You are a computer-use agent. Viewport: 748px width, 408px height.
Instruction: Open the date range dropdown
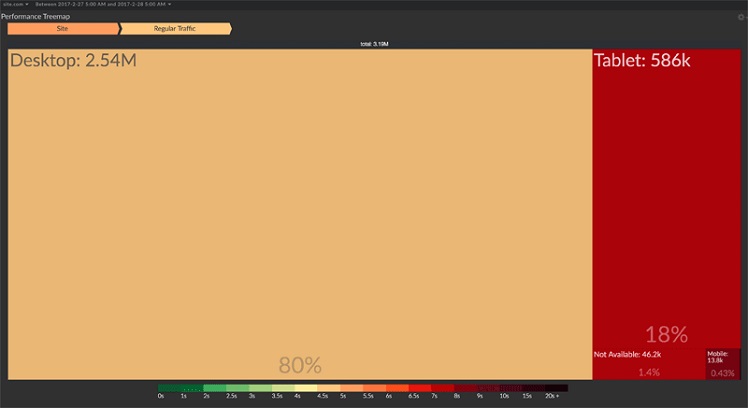coord(103,4)
